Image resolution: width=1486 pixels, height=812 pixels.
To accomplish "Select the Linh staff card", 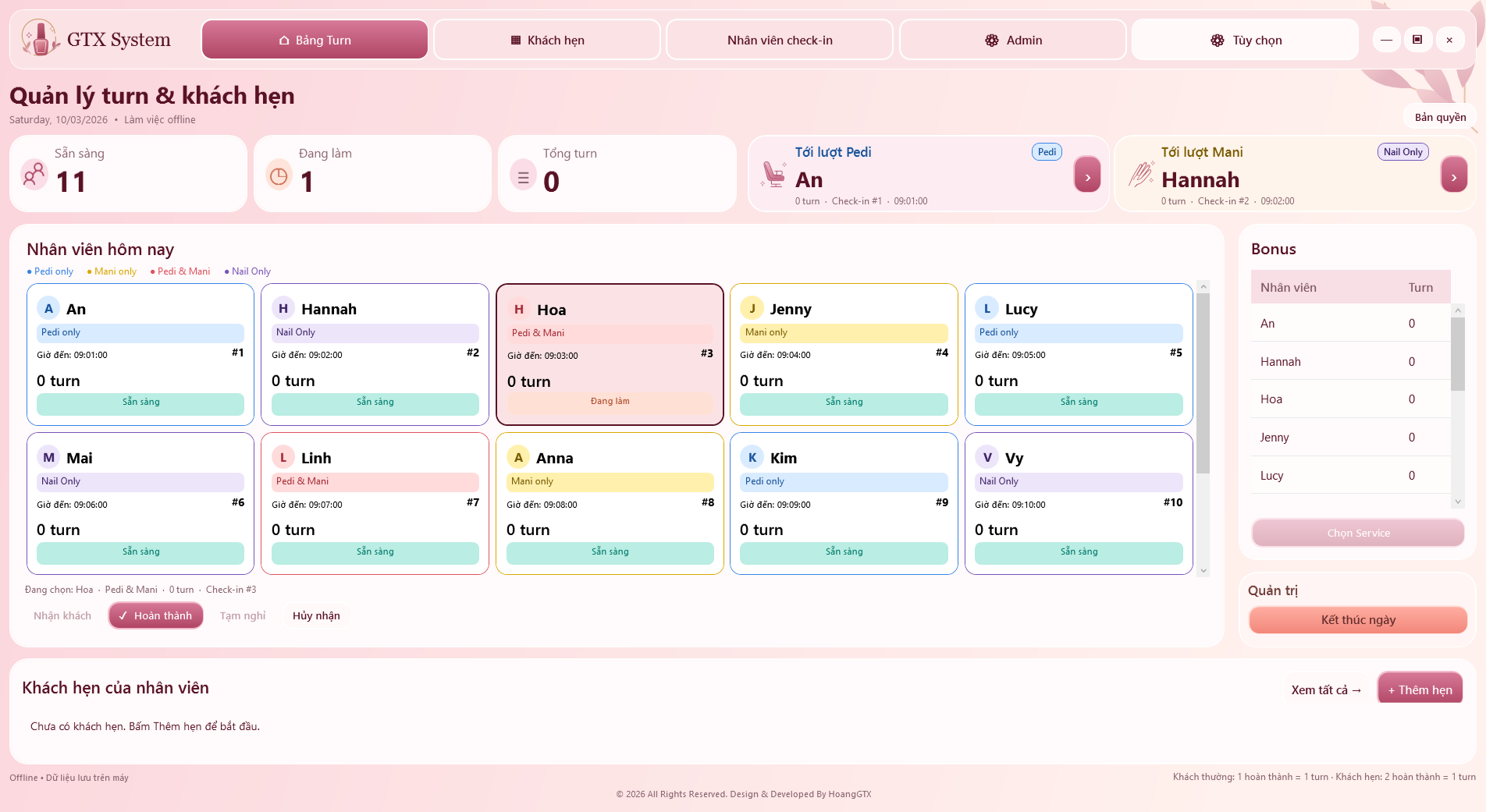I will coord(375,504).
